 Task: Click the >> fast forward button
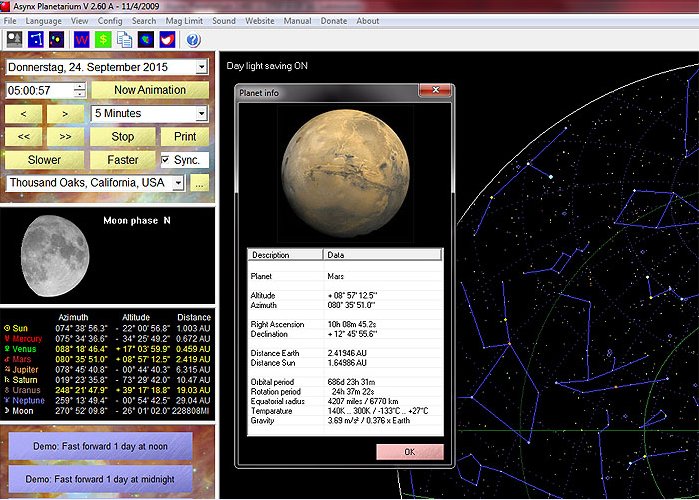(65, 136)
